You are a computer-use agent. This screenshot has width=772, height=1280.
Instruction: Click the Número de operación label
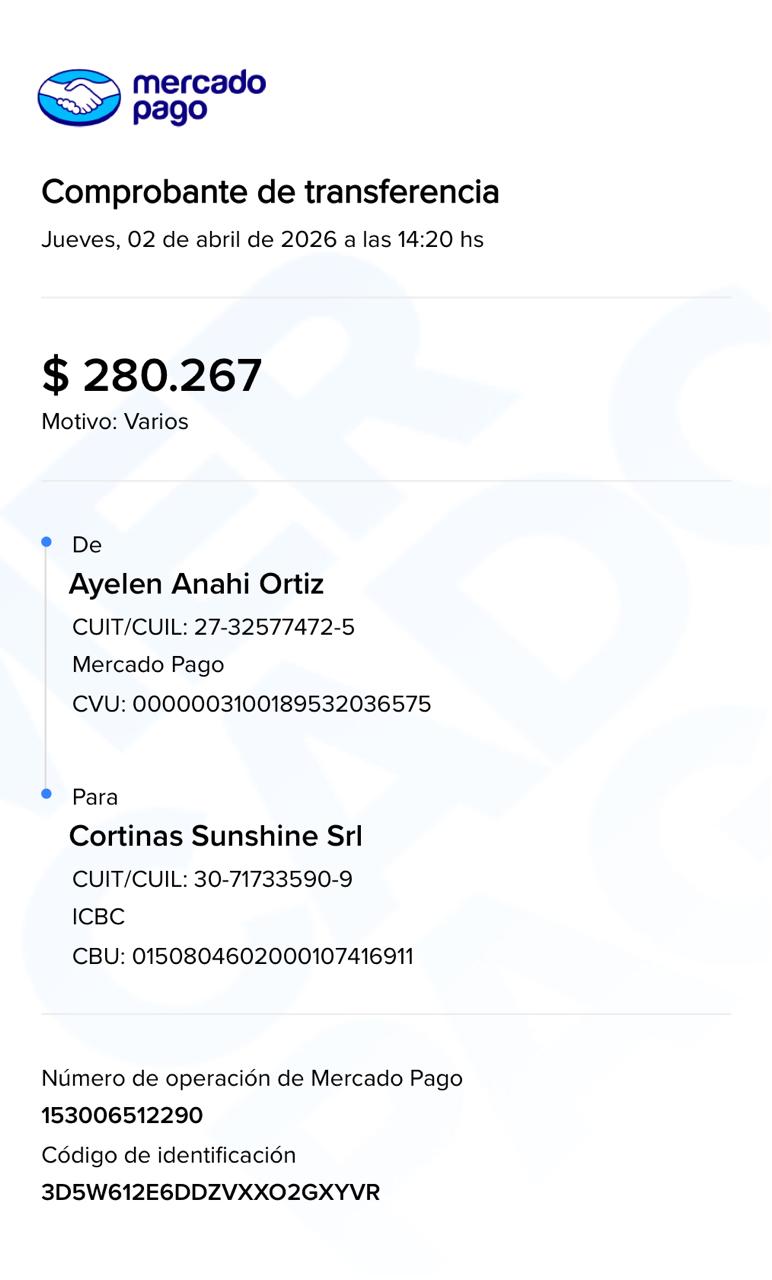point(252,1078)
